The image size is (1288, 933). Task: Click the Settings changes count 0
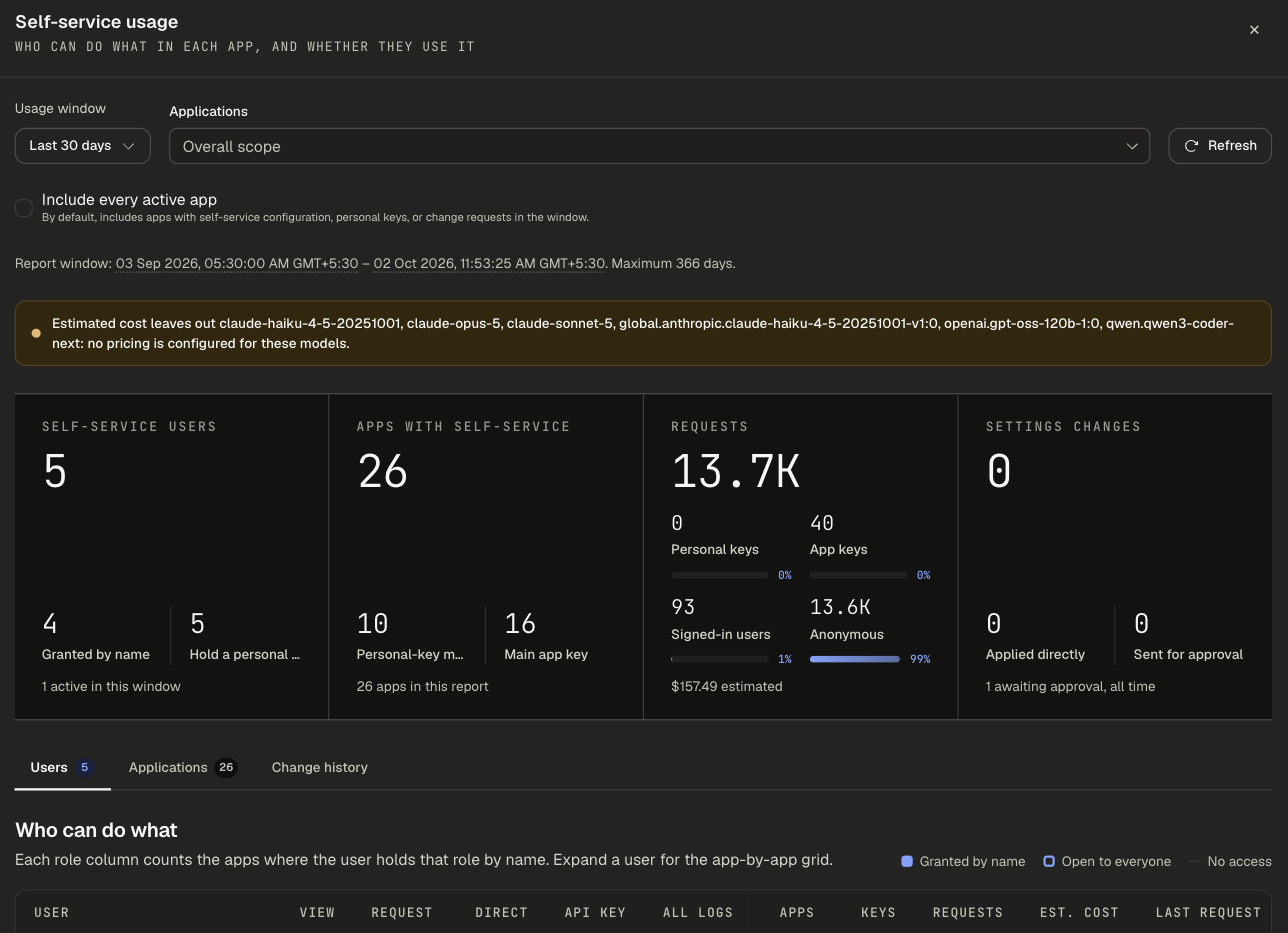[999, 471]
